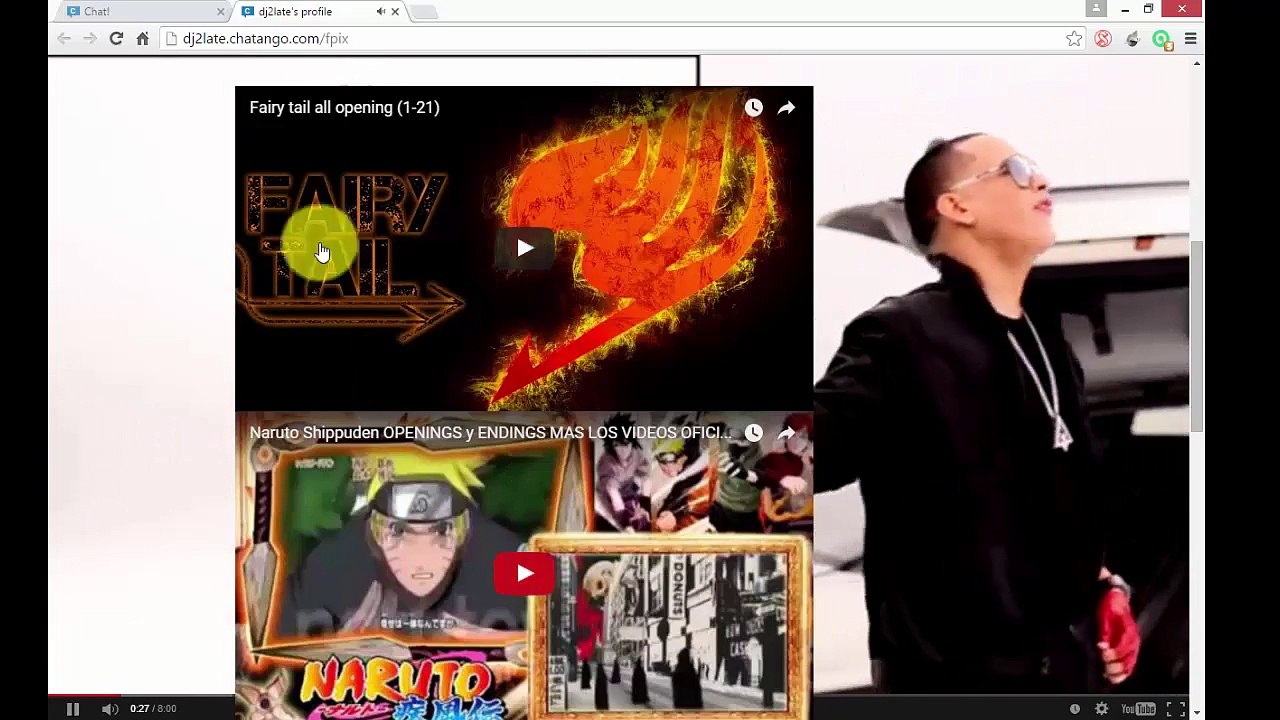The image size is (1280, 720).
Task: Watch on YouTube via the logo button
Action: pyautogui.click(x=1139, y=709)
